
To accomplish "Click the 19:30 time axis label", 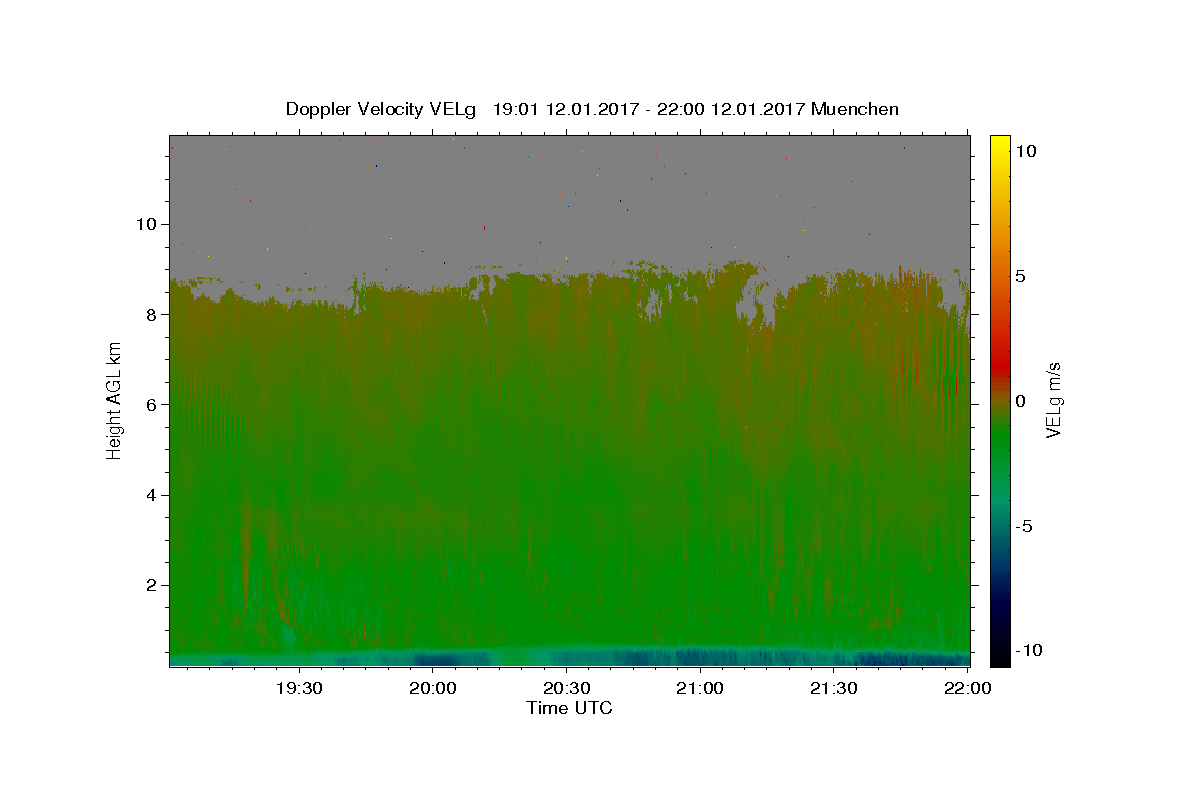I will (299, 688).
